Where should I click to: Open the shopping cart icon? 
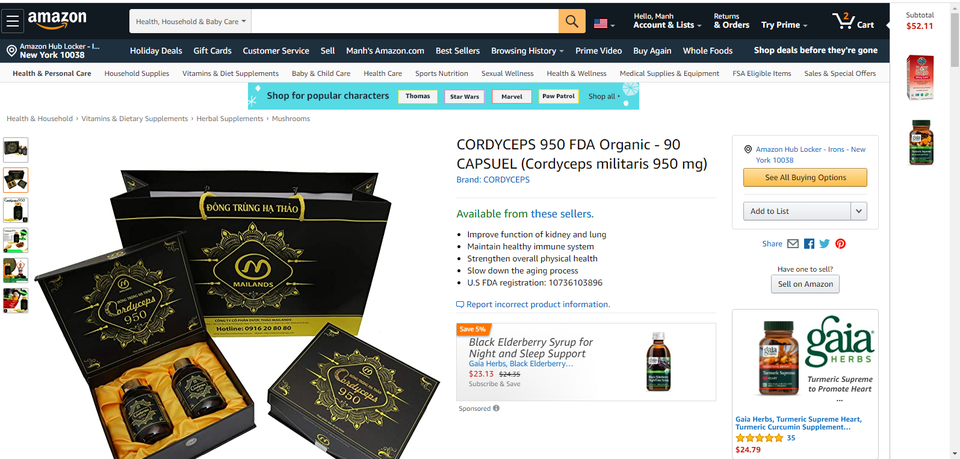click(x=853, y=21)
